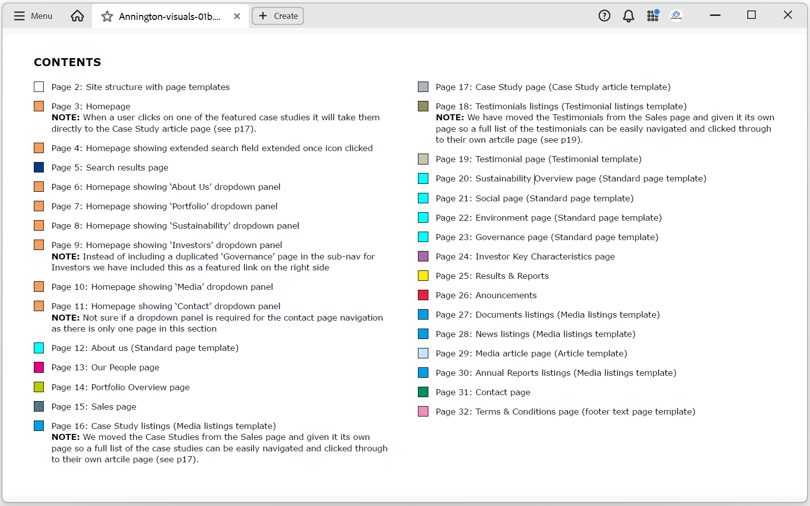The height and width of the screenshot is (506, 810).
Task: Click 'Page 14: Portfolio Overview page' entry
Action: (120, 387)
